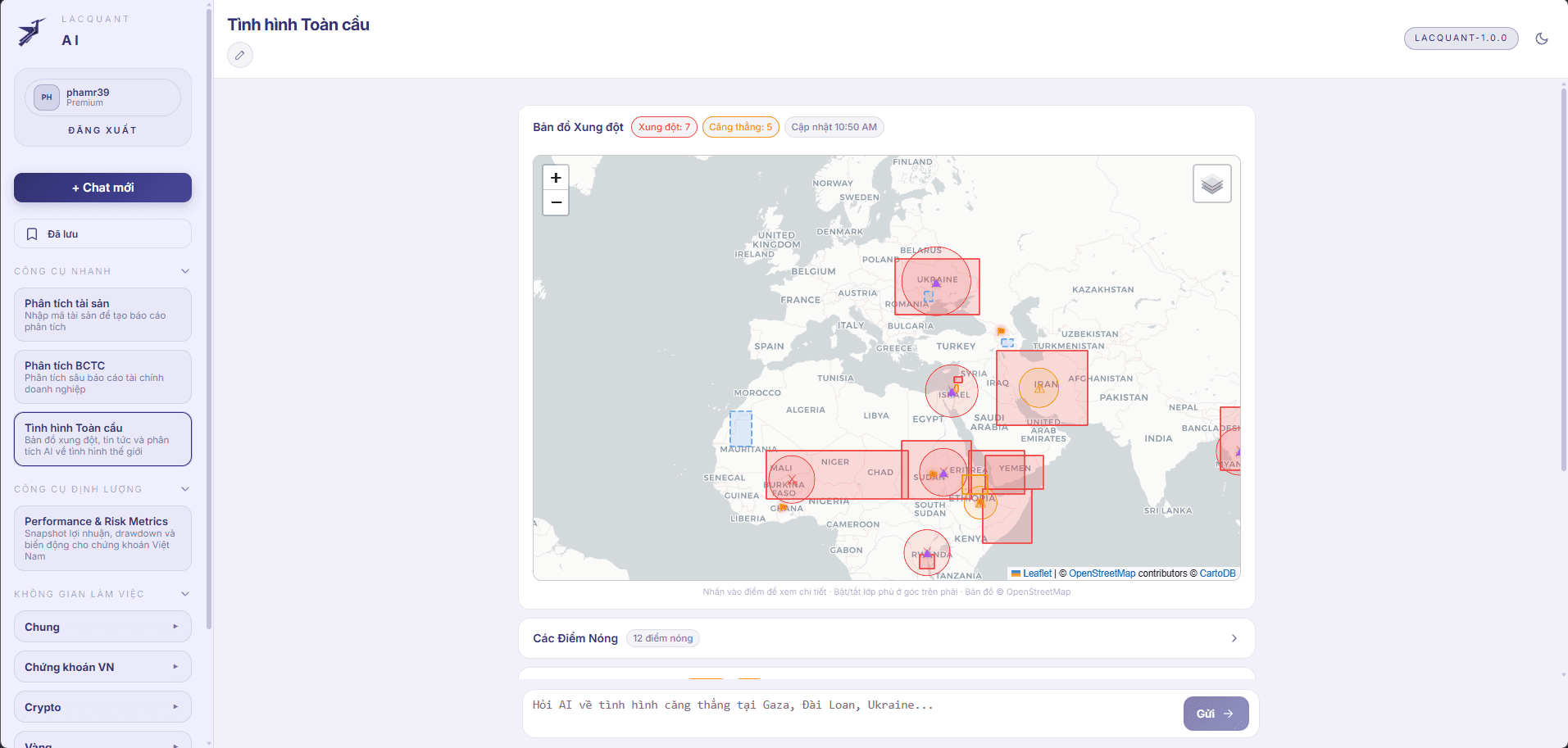Expand the Các Điểm Nóng panel

point(1234,638)
